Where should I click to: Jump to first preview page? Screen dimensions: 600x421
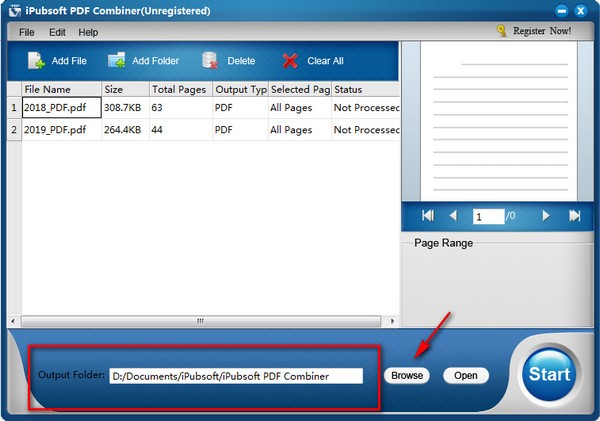[428, 216]
